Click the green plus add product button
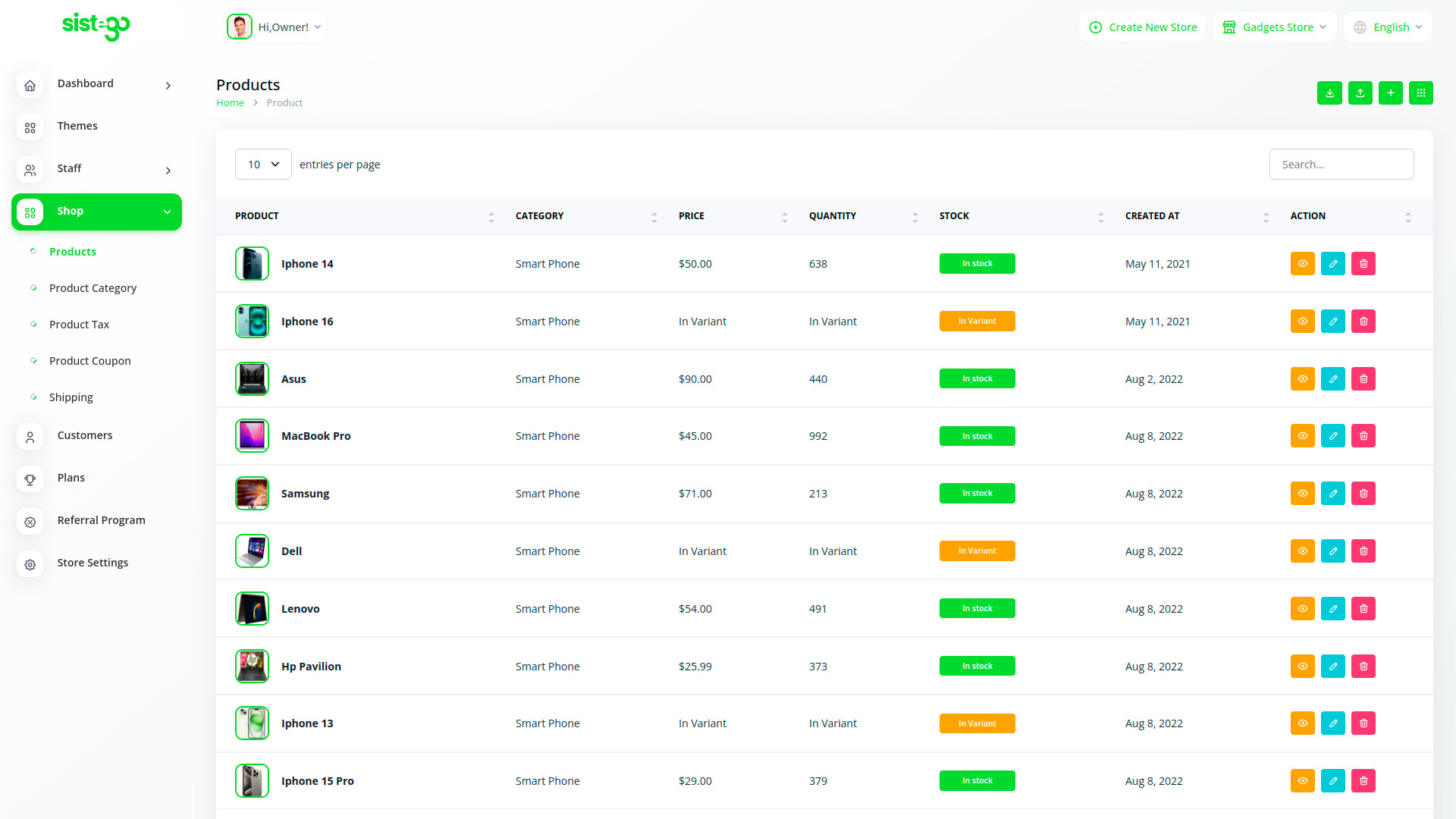 pyautogui.click(x=1390, y=93)
